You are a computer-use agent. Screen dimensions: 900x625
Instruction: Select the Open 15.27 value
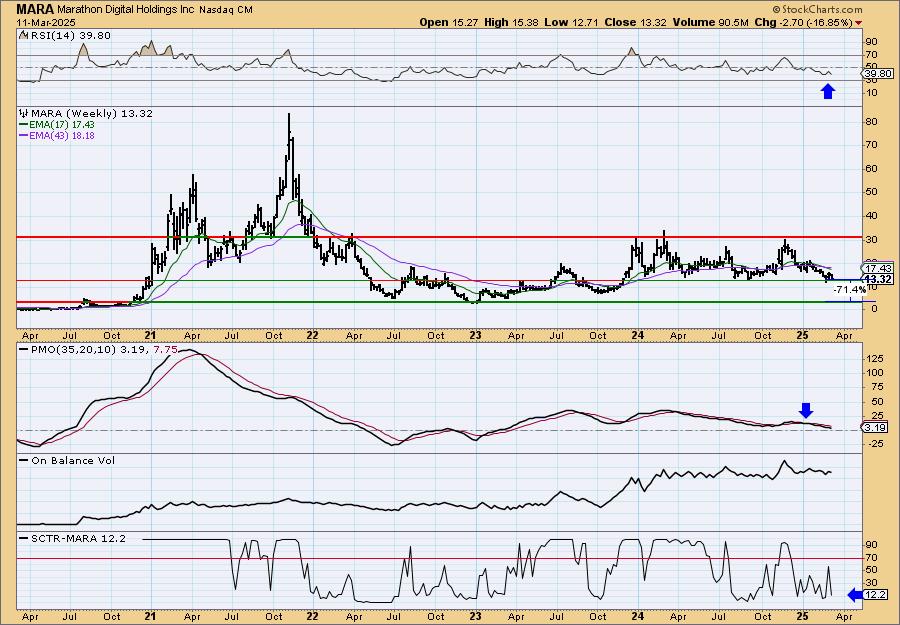(x=447, y=22)
